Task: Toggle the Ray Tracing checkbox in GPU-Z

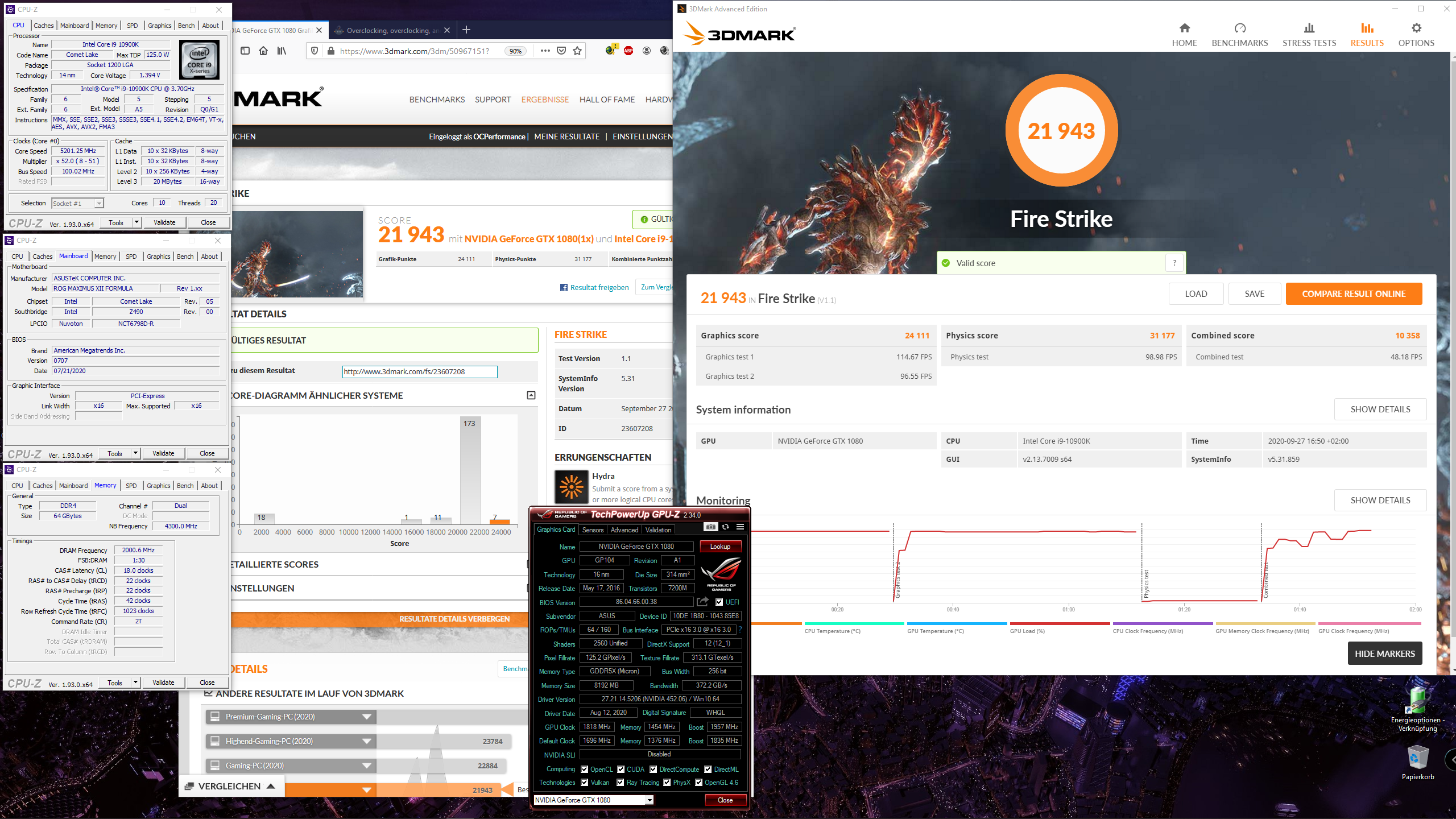Action: pyautogui.click(x=621, y=783)
